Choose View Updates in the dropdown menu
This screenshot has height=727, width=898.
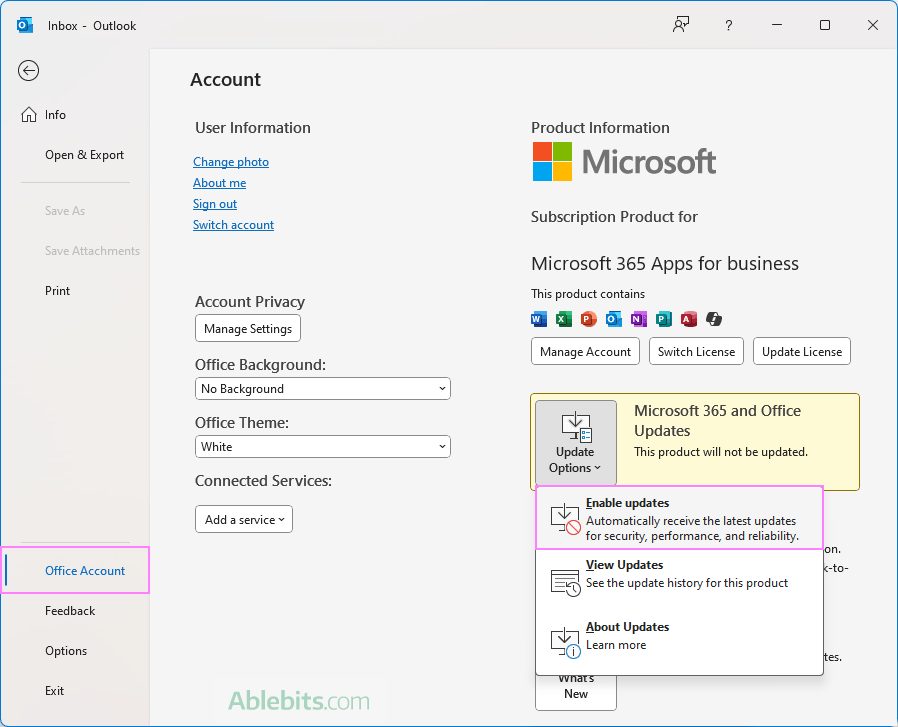[679, 580]
